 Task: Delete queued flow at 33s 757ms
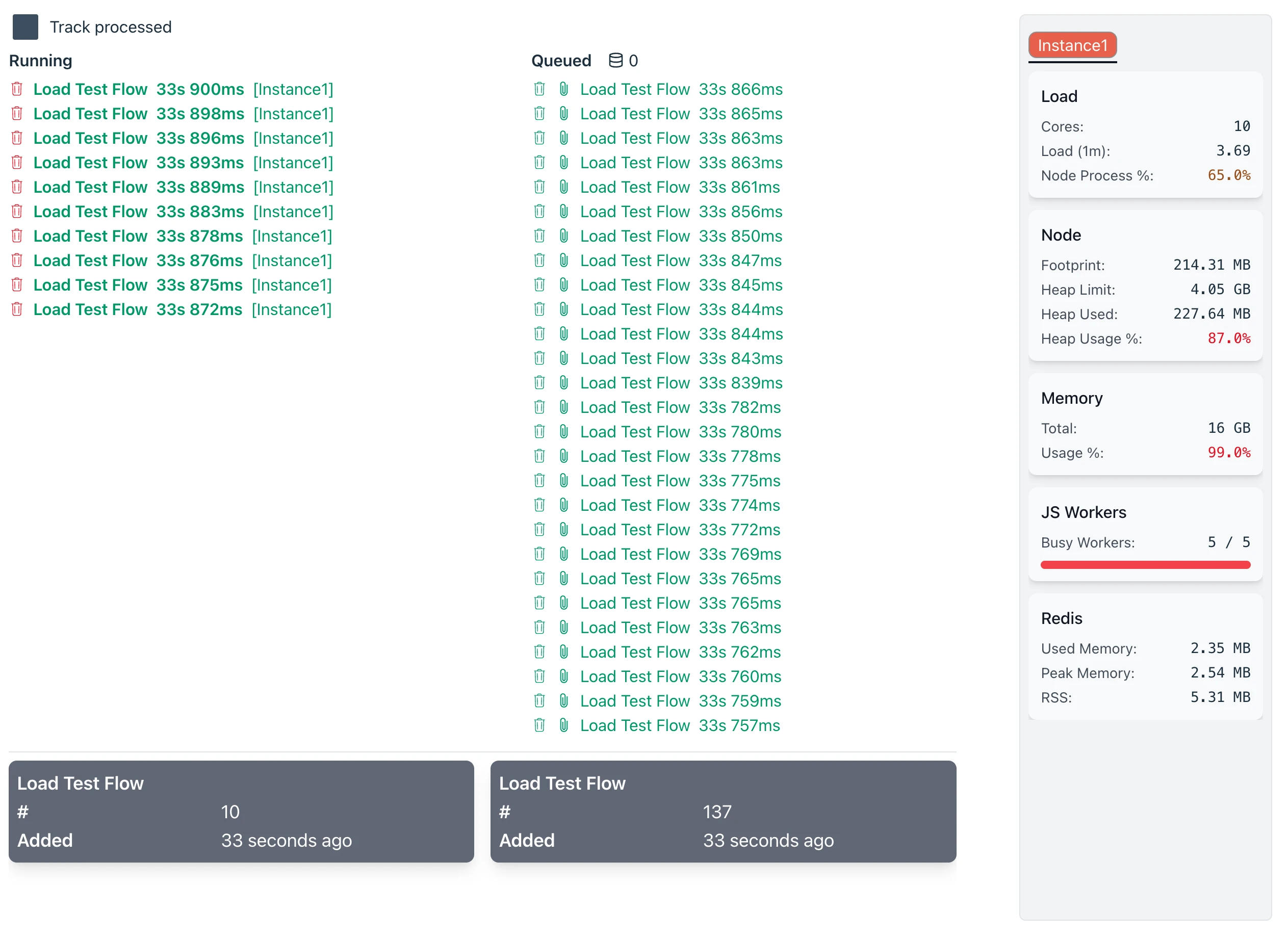539,725
